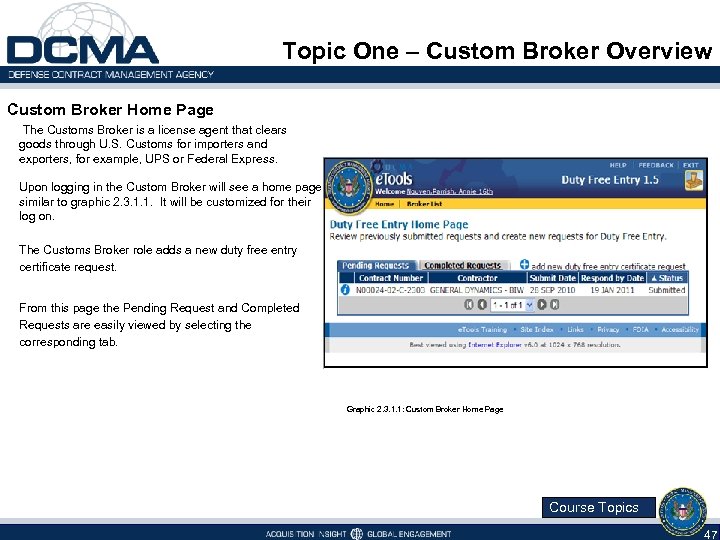Click the Duty Free Entry app icon
This screenshot has height=540, width=720.
(x=693, y=180)
